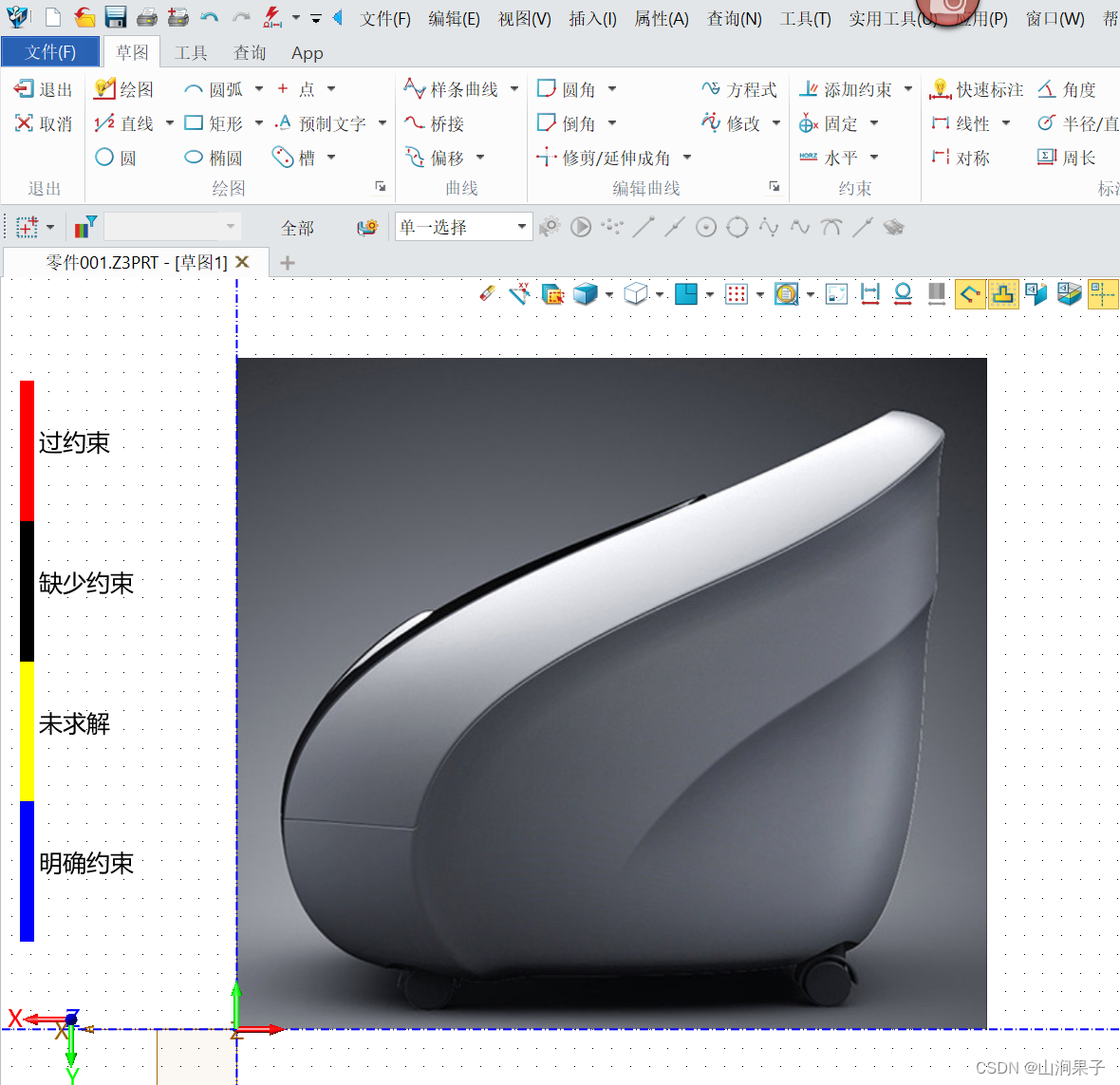Open the 单一选择 selection mode dropdown
The image size is (1120, 1085).
pyautogui.click(x=462, y=227)
